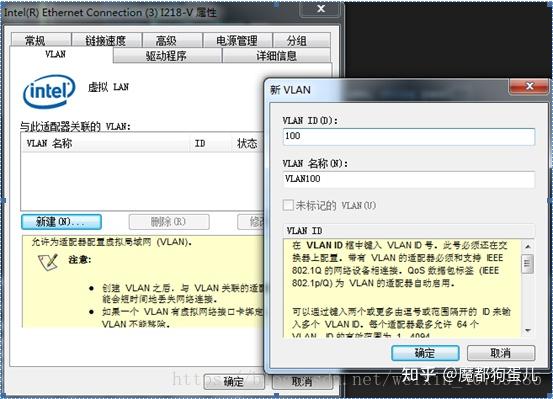The height and width of the screenshot is (399, 553).
Task: Toggle the 未标记的 VLAN checkbox
Action: 288,205
